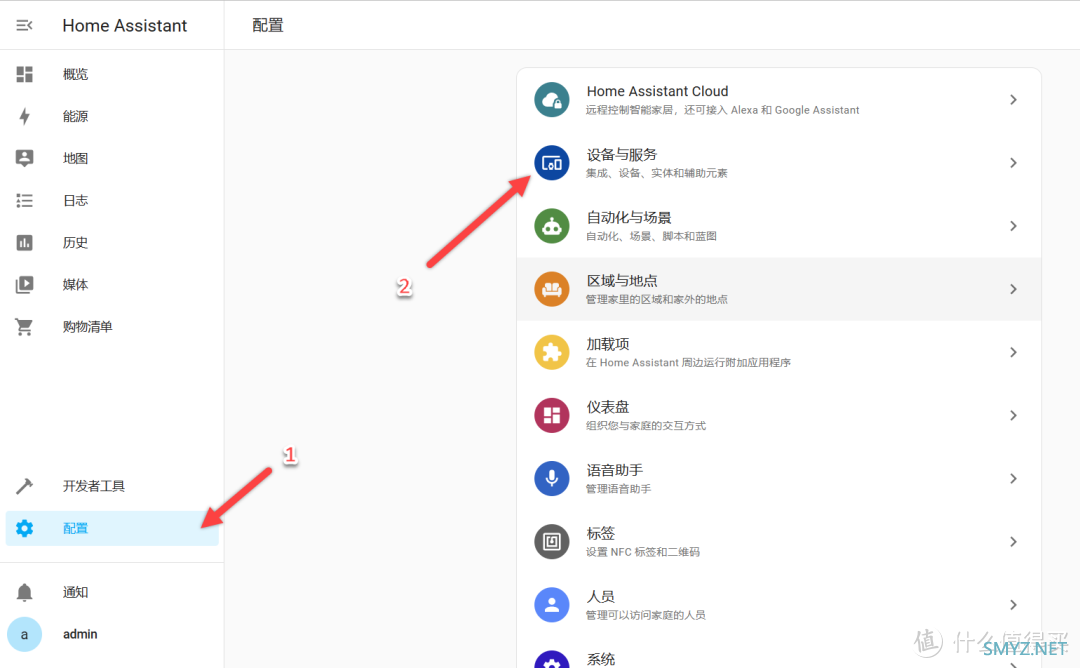This screenshot has width=1080, height=668.
Task: Open the 概览 dashboard icon
Action: point(24,74)
